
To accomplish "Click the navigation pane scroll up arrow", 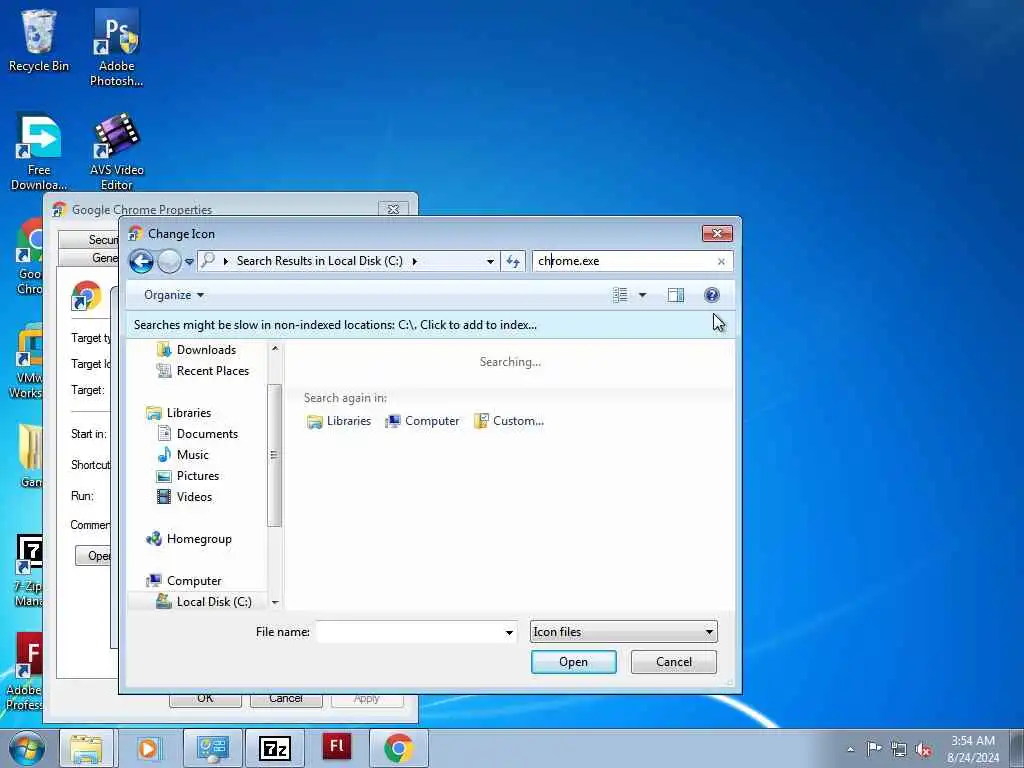I will [x=275, y=349].
